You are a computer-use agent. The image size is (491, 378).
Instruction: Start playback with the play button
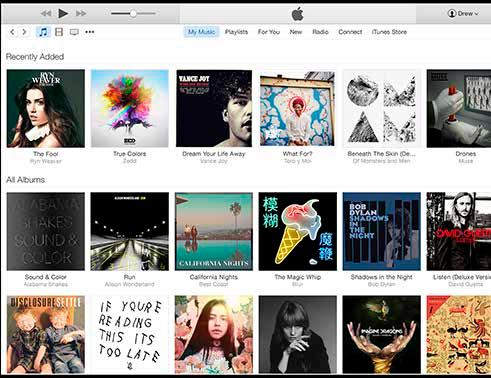pyautogui.click(x=63, y=14)
